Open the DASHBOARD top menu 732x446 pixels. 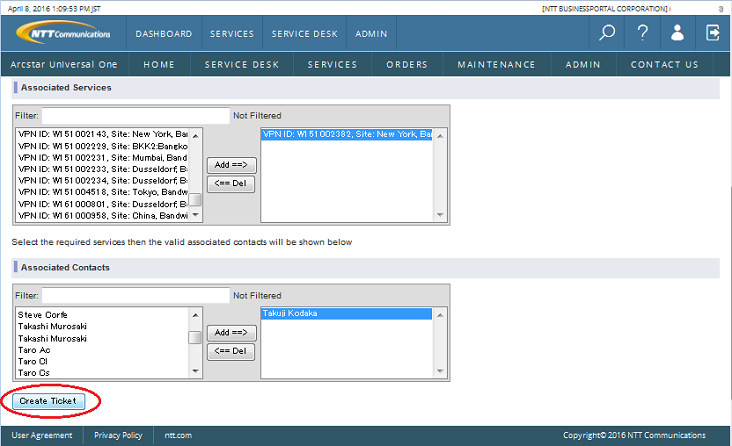[164, 34]
